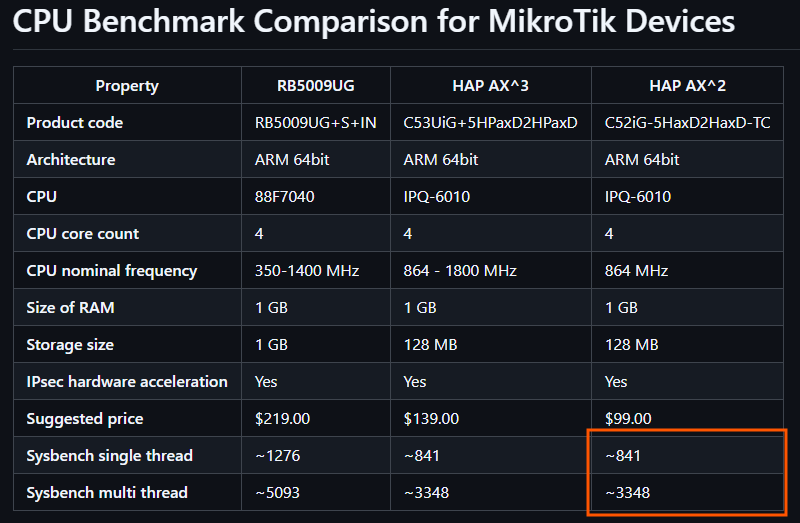
Task: Select the HAP AX^2 column header
Action: pyautogui.click(x=687, y=86)
